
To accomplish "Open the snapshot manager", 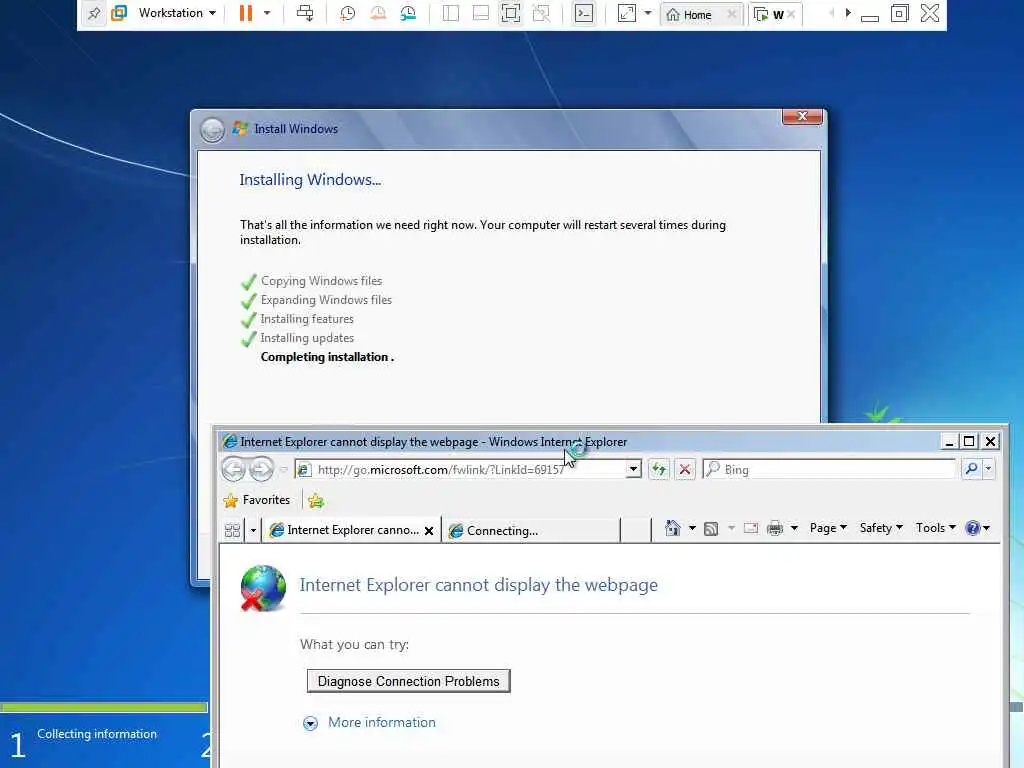I will pos(408,13).
